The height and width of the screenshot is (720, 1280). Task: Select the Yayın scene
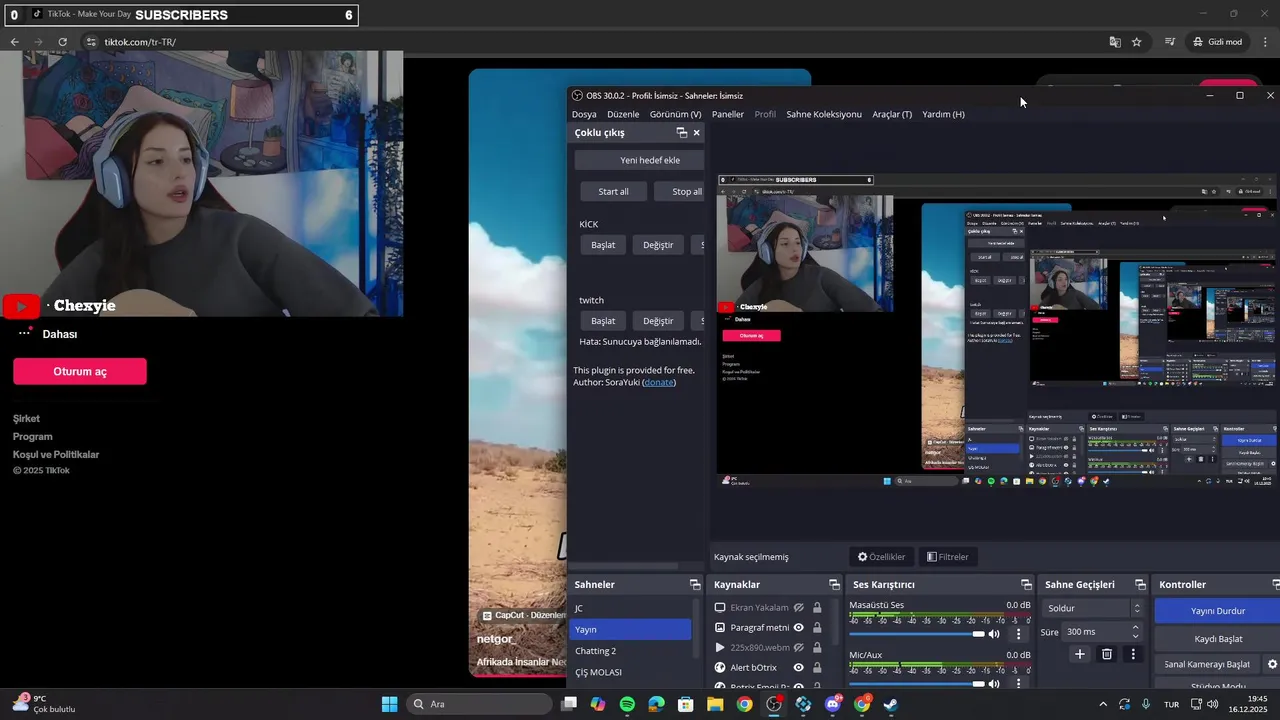click(x=630, y=629)
